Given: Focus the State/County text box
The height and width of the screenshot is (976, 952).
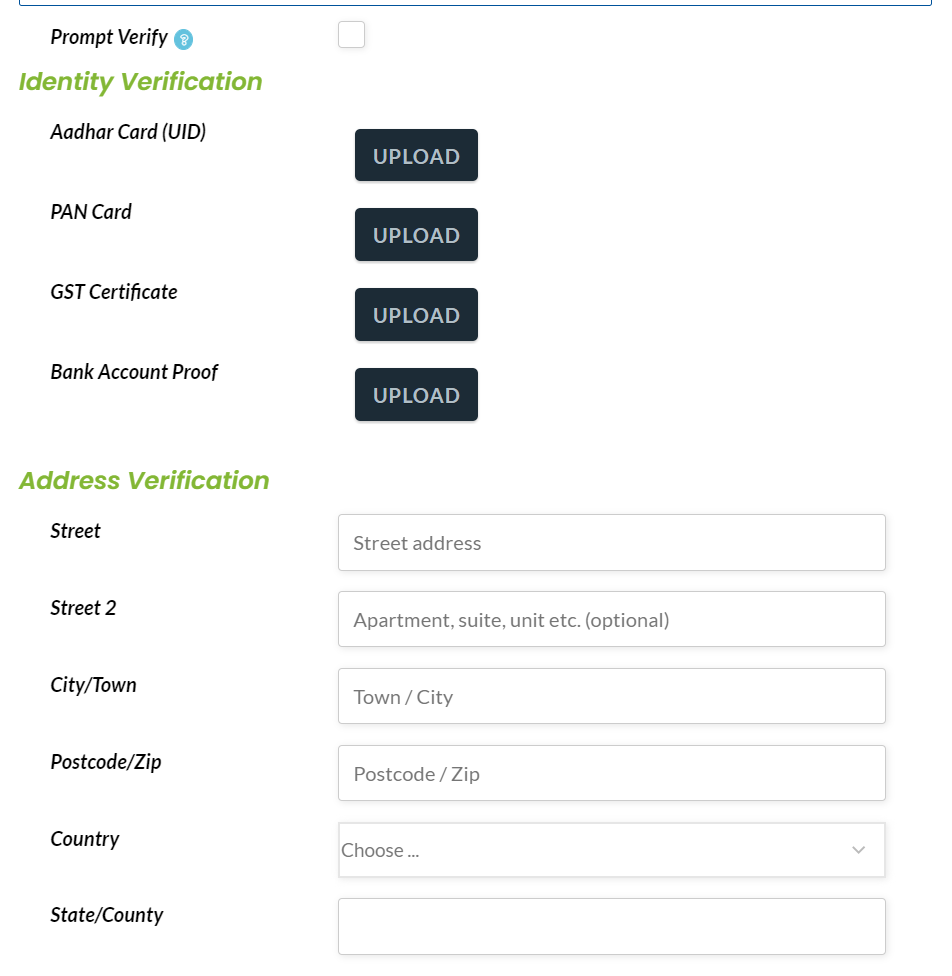Looking at the screenshot, I should pyautogui.click(x=611, y=926).
